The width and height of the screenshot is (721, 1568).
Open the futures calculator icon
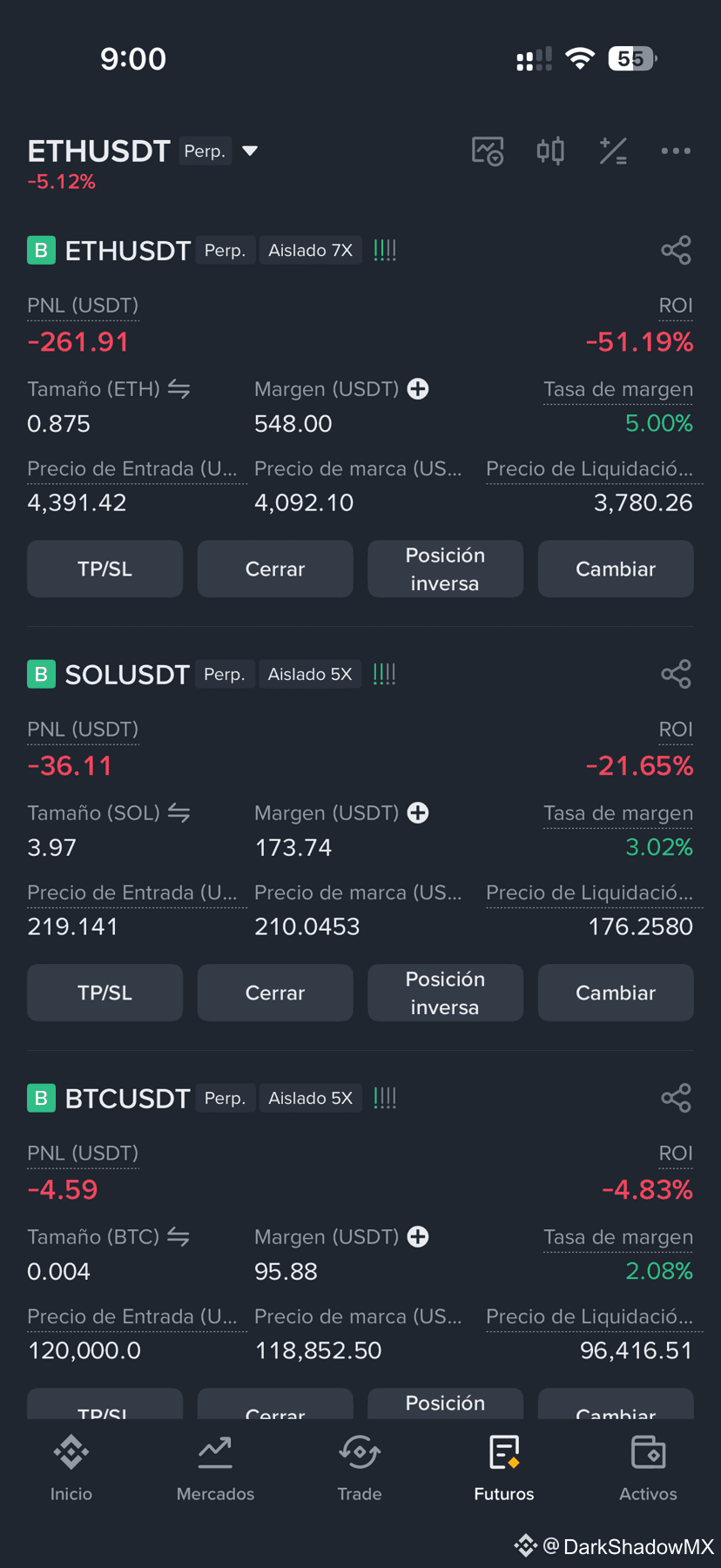coord(613,151)
